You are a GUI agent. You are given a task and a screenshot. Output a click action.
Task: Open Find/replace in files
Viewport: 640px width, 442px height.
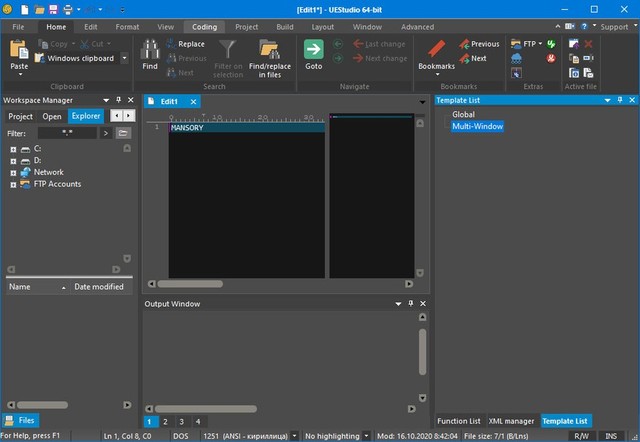point(267,50)
